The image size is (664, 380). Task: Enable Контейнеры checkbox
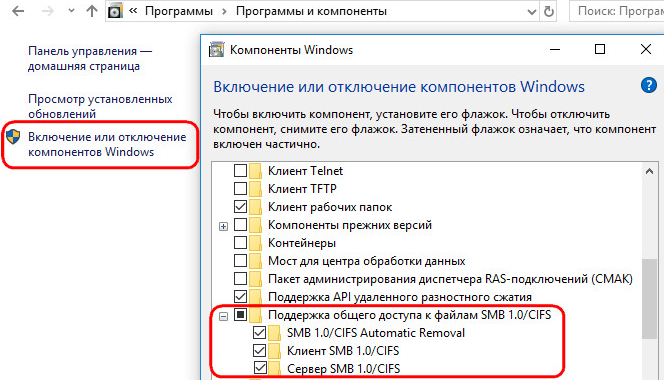point(241,243)
